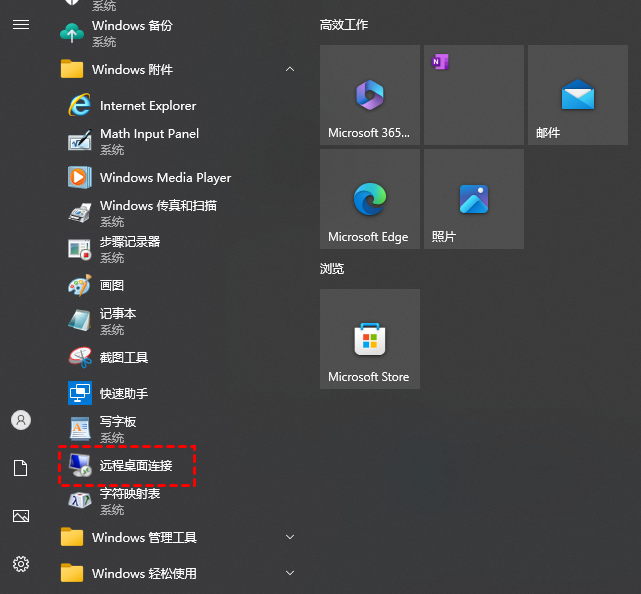
Task: Click the 高效工作 group header
Action: [344, 25]
